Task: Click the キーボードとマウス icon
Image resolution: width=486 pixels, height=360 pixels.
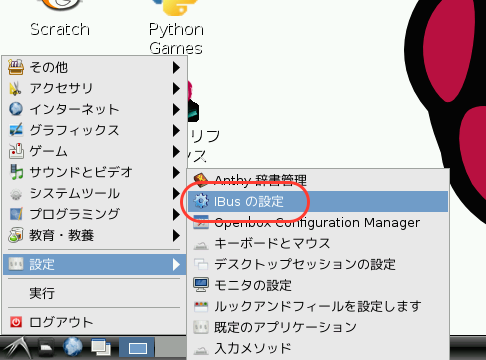Action: pos(201,246)
